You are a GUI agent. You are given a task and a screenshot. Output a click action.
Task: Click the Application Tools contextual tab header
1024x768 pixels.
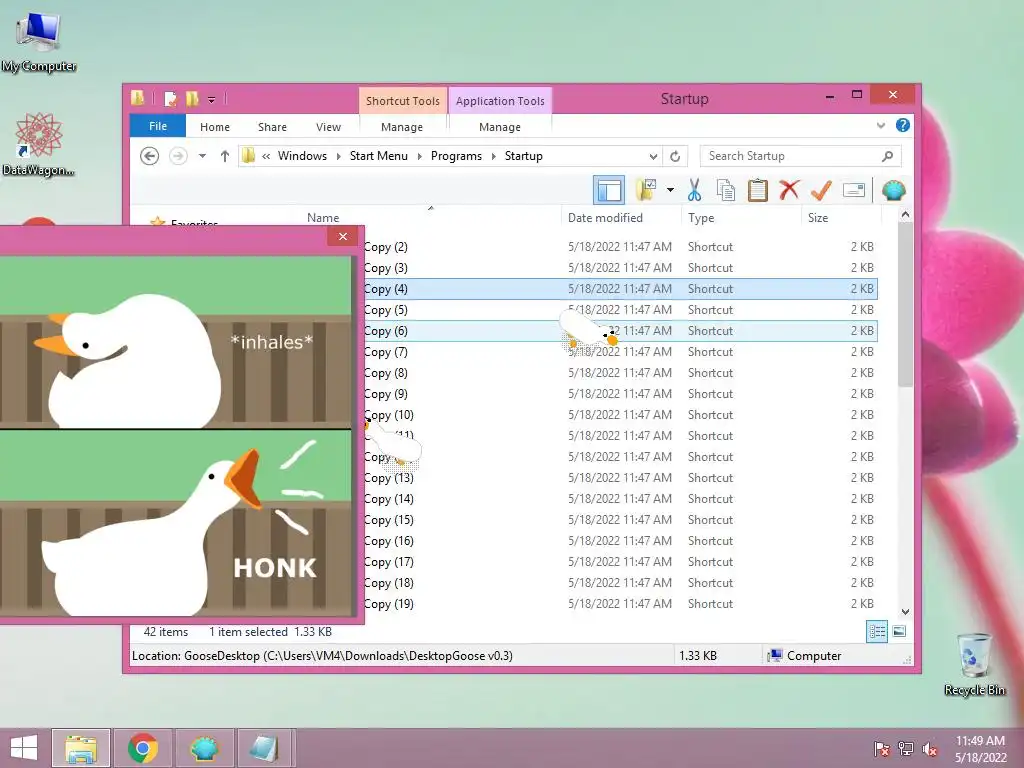500,101
